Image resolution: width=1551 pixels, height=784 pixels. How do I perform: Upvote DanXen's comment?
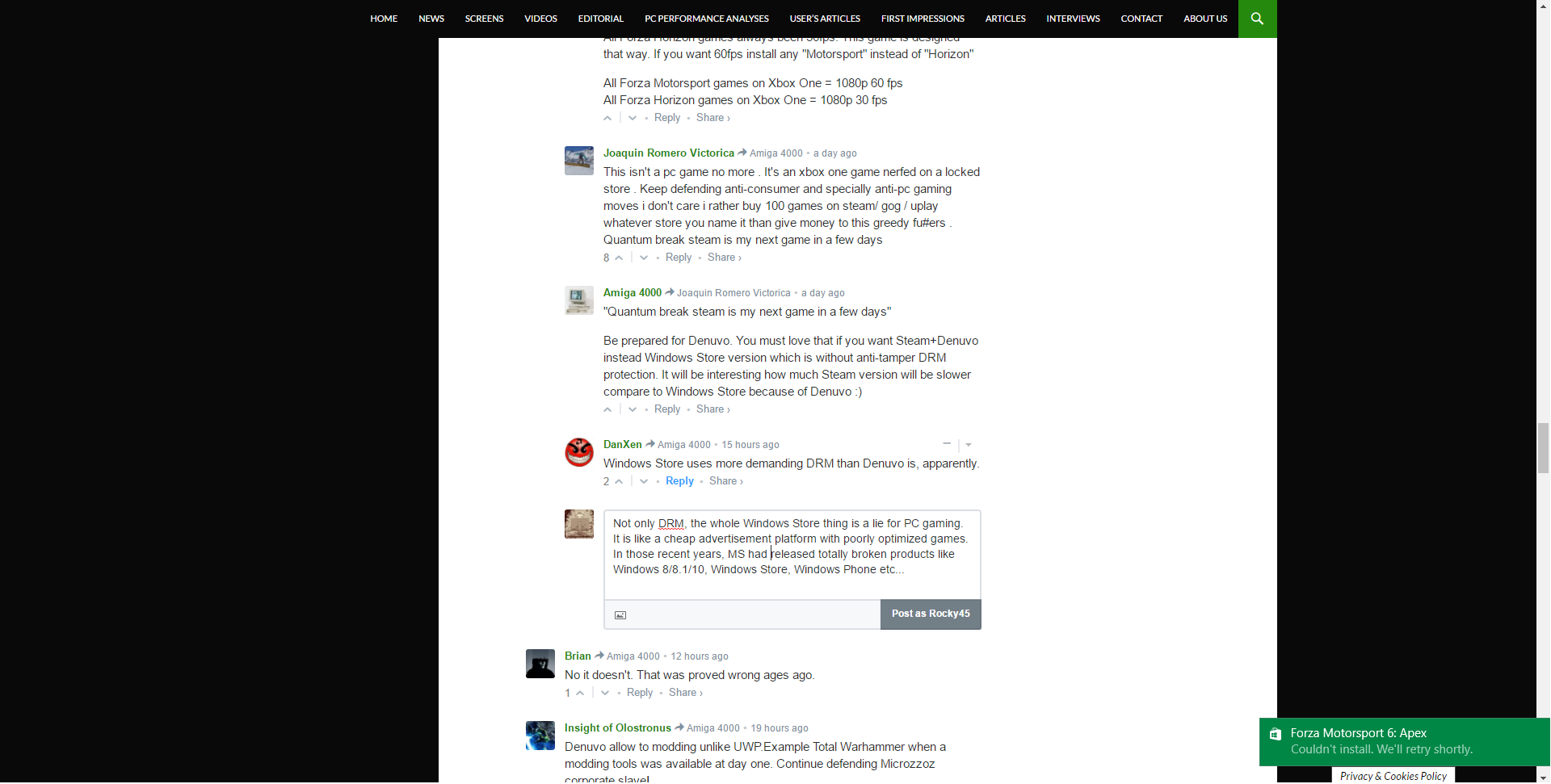click(x=619, y=482)
